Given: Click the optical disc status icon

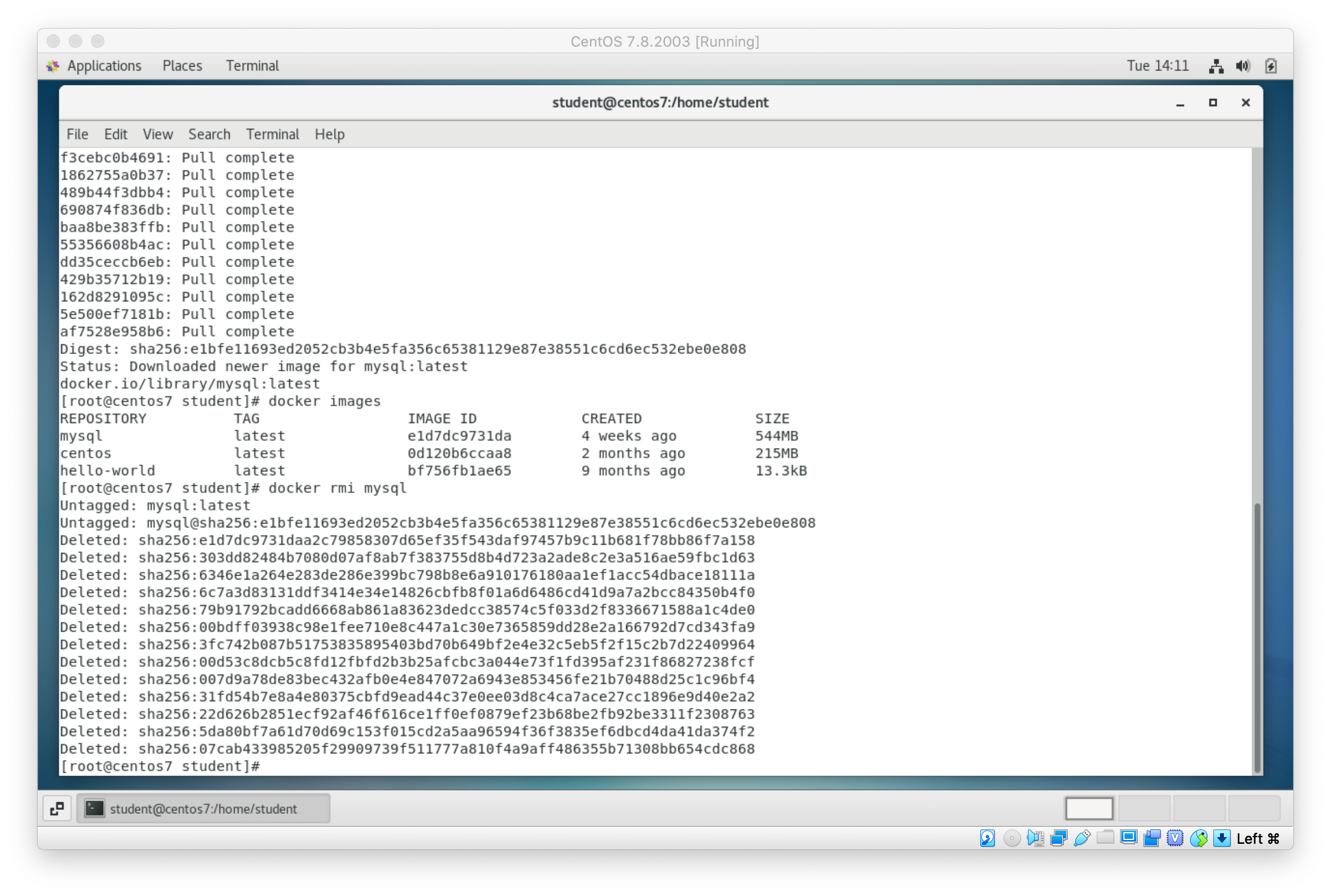Looking at the screenshot, I should 1011,838.
